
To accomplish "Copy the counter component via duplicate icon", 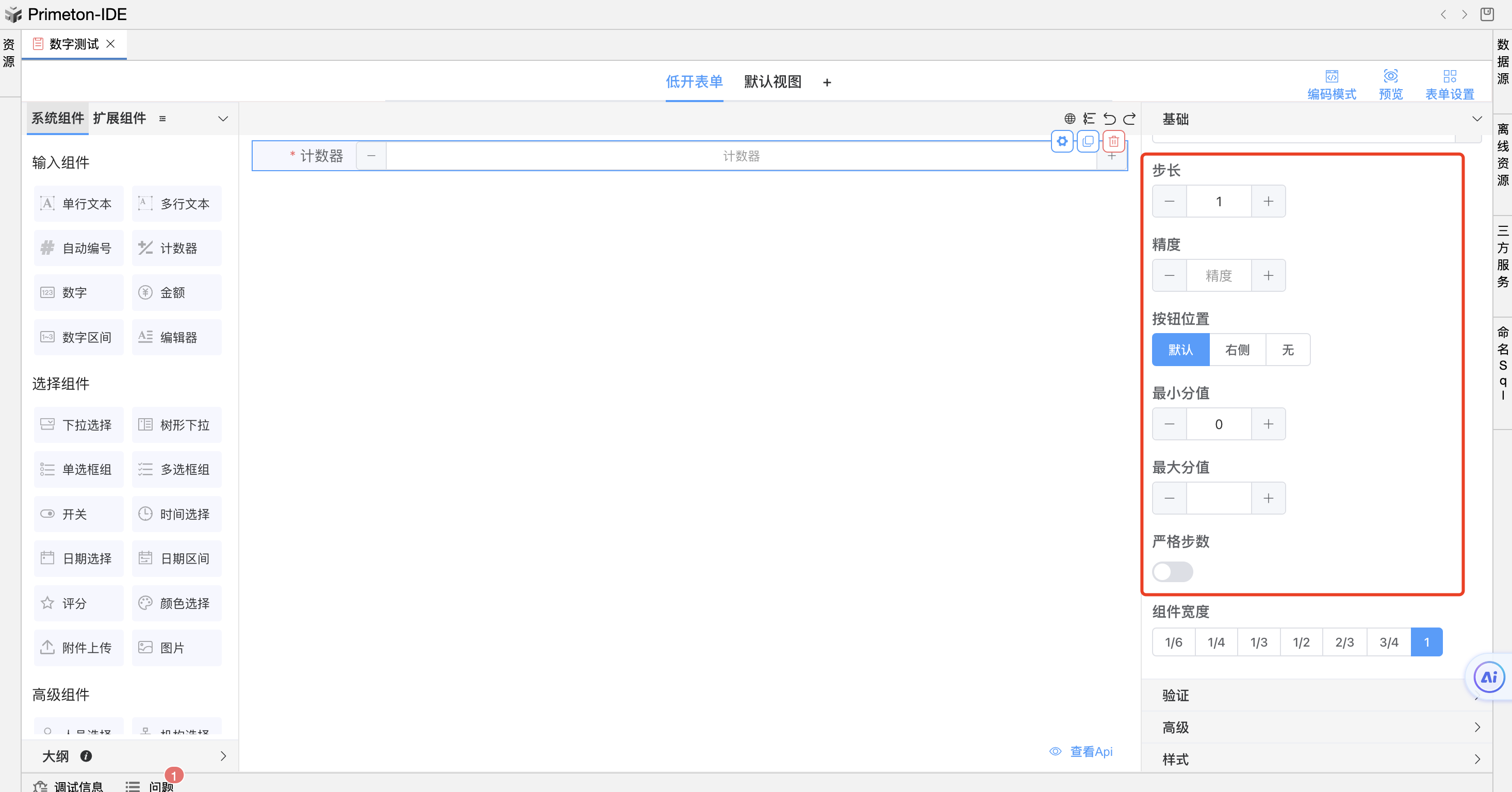I will tap(1088, 141).
